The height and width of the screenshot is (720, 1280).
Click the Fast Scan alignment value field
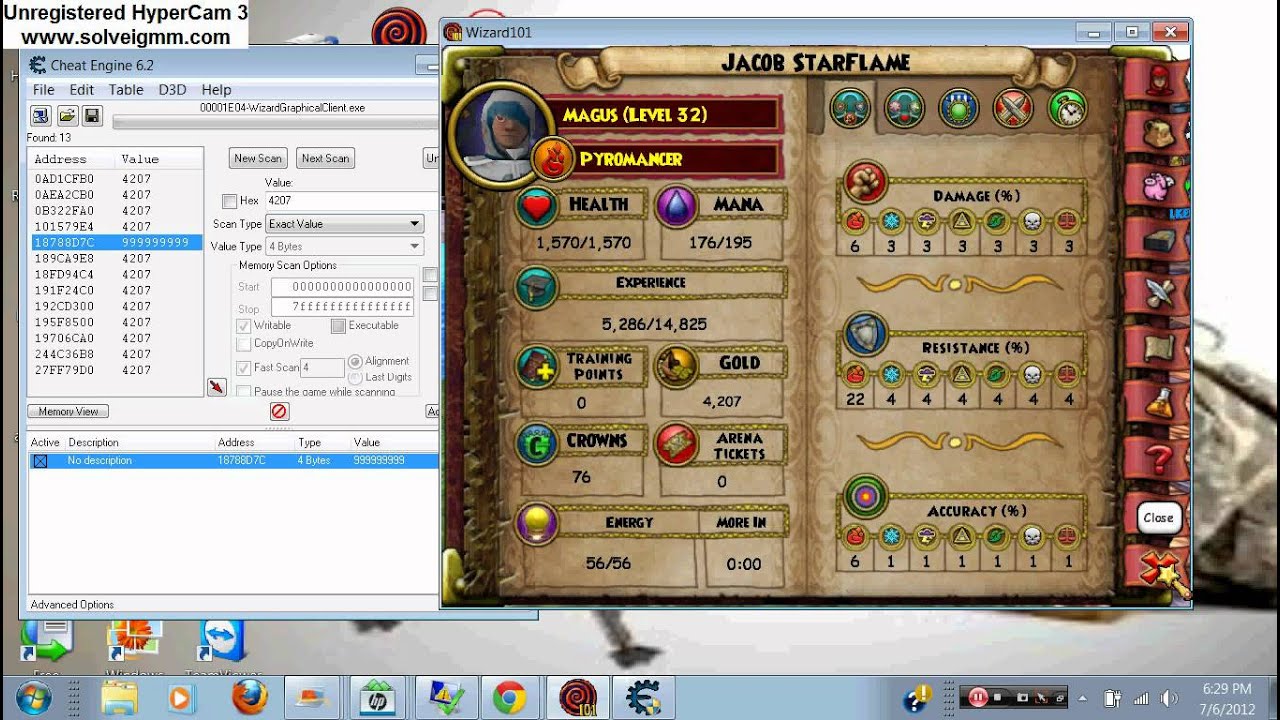322,368
